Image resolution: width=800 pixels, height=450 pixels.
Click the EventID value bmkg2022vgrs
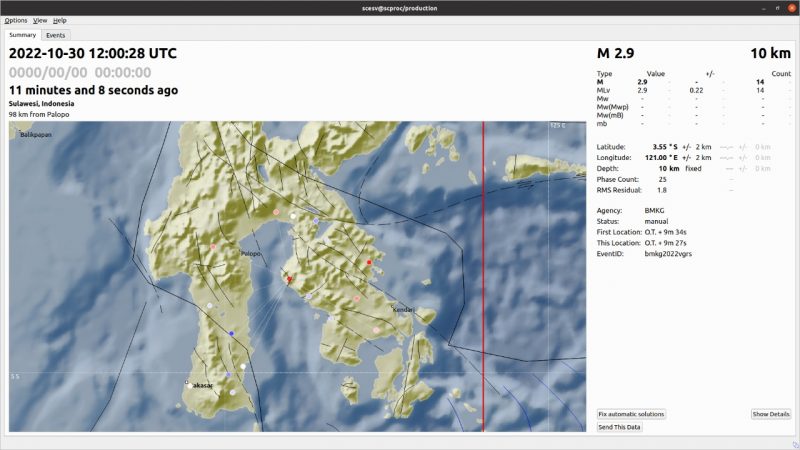(666, 254)
